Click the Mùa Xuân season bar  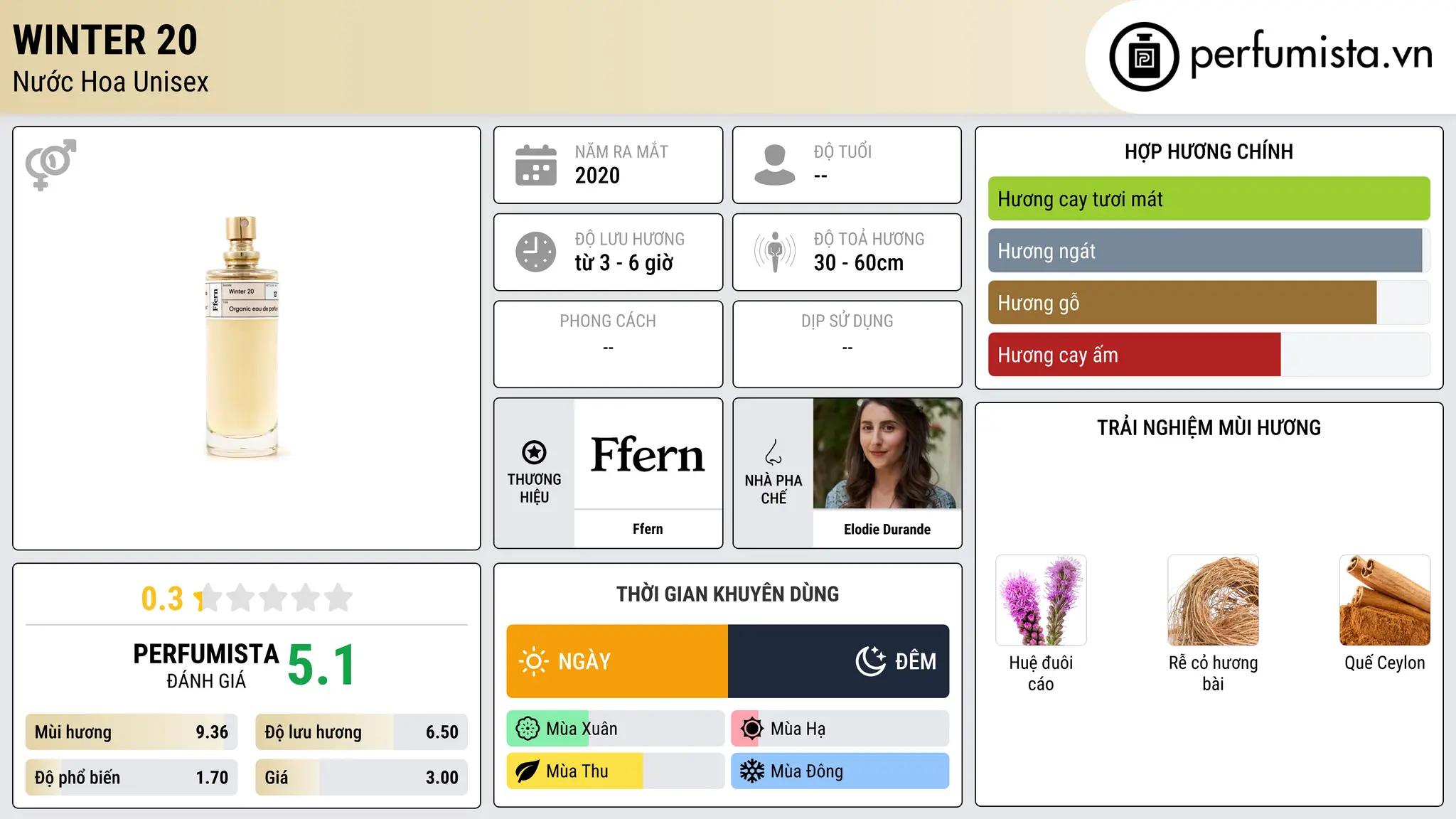[616, 729]
